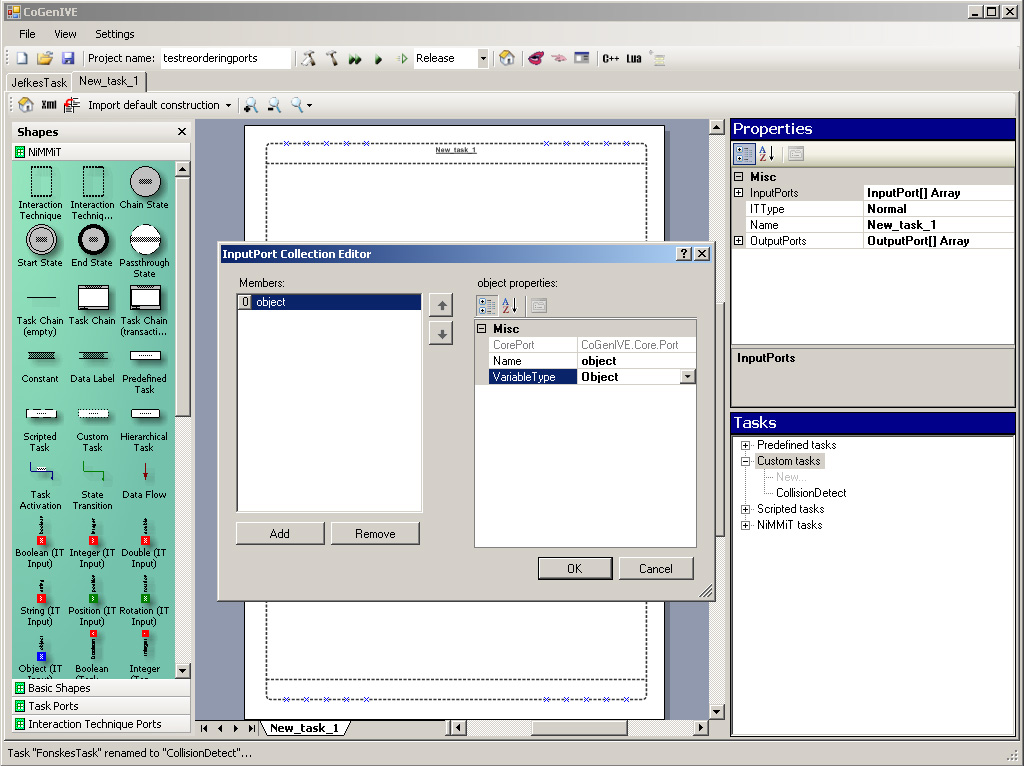The image size is (1024, 766).
Task: Select the Start State shape
Action: [40, 240]
